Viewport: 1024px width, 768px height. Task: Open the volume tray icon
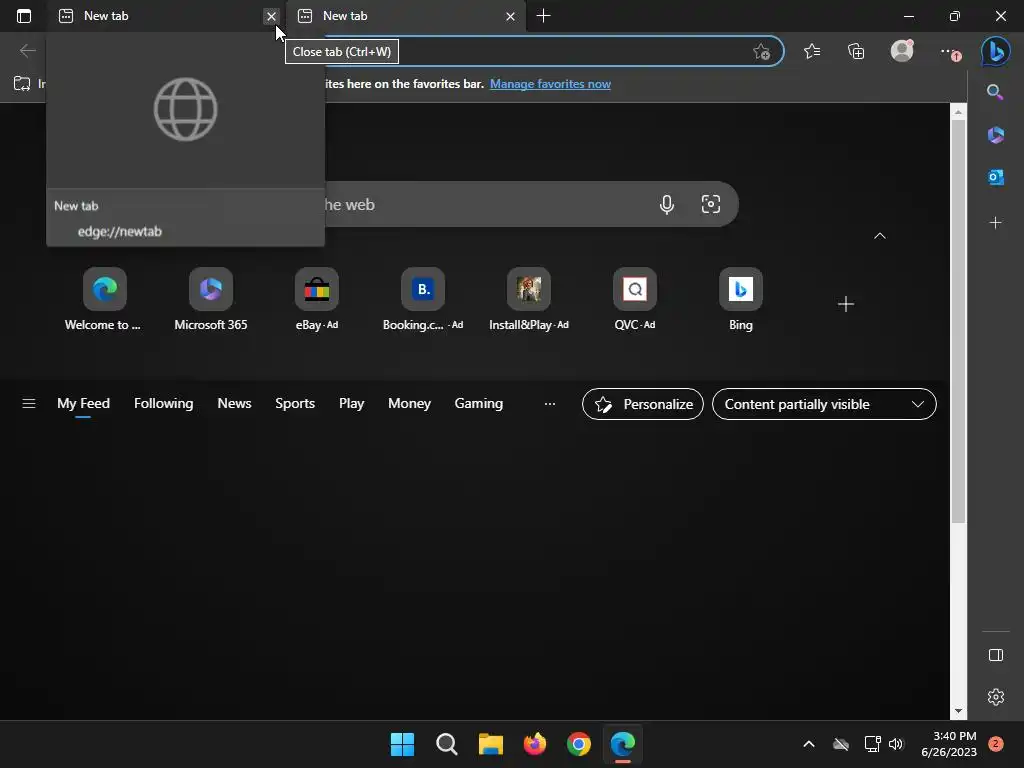pos(895,744)
